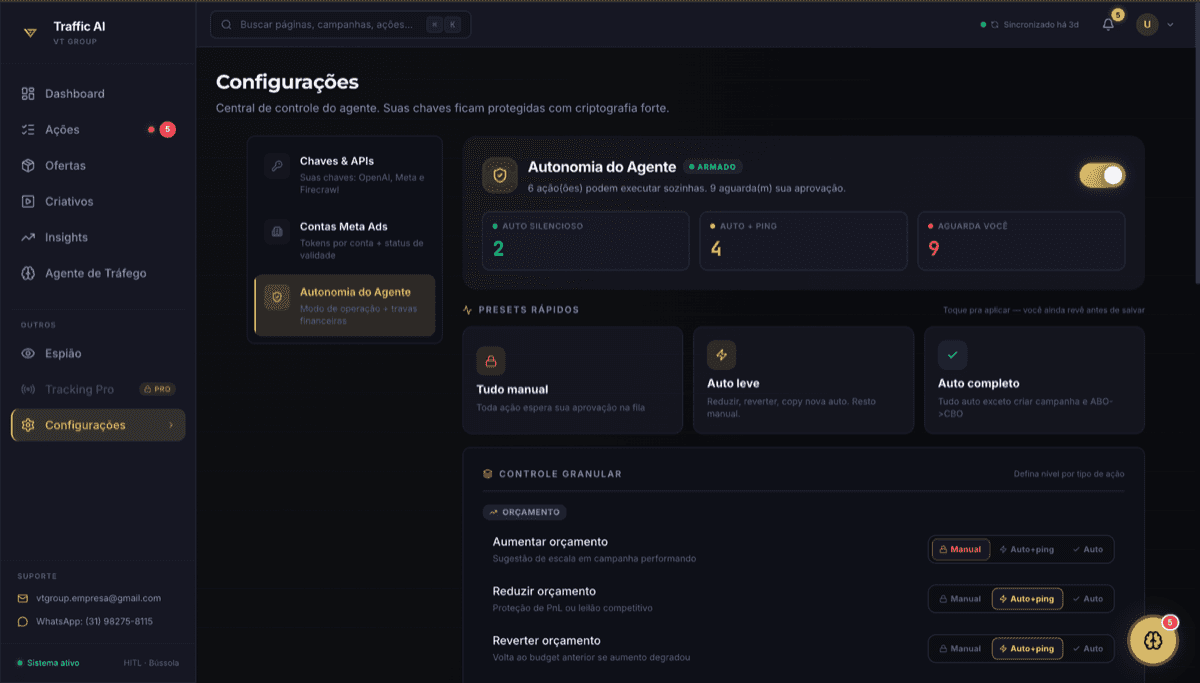Open Espião in the sidebar
1200x683 pixels.
coord(98,354)
